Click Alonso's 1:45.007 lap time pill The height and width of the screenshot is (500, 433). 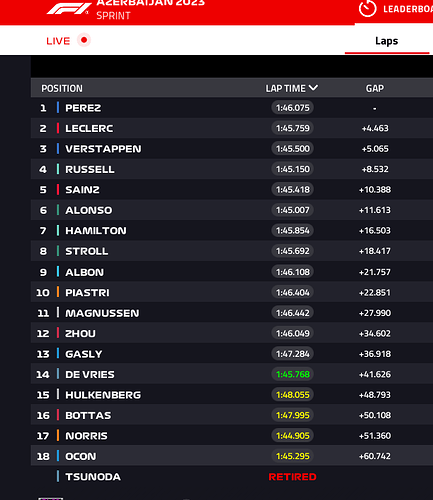[293, 210]
